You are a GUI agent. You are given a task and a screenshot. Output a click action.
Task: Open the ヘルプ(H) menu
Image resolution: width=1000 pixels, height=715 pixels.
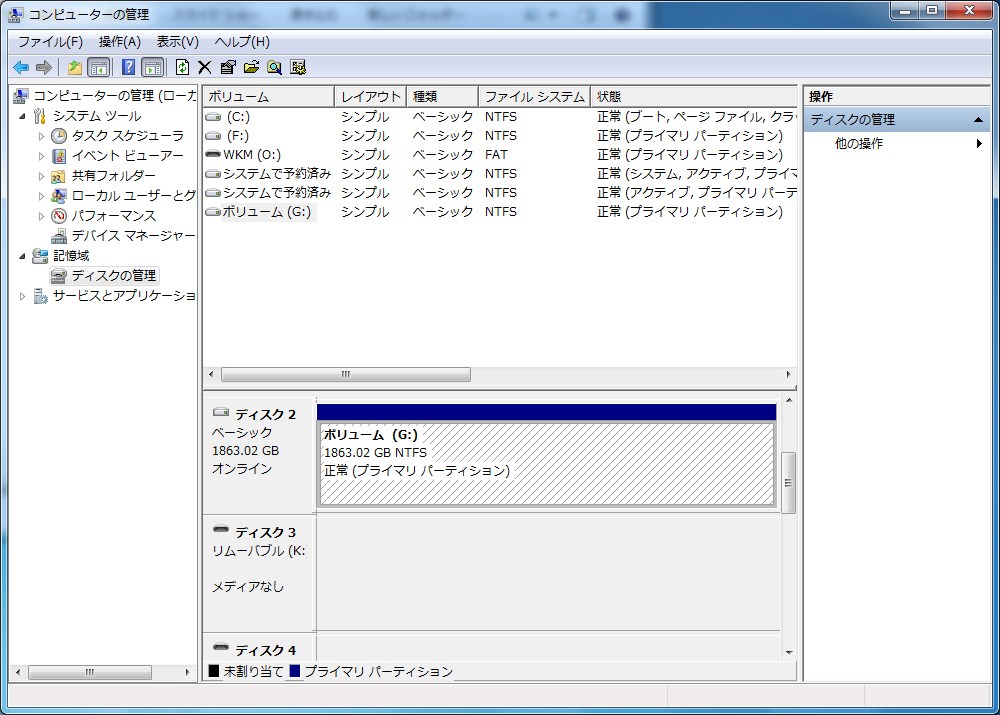point(242,42)
